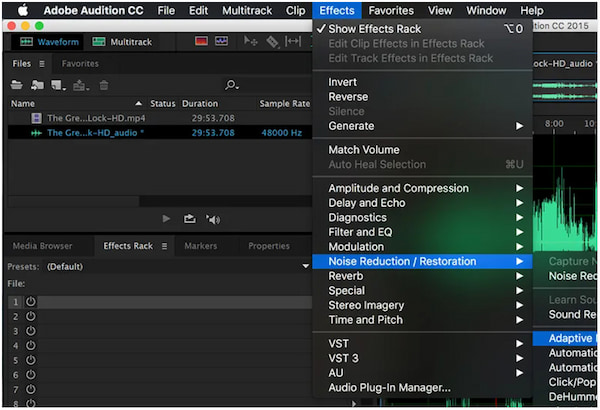Click the 8:00 mark on timeline ruler
The width and height of the screenshot is (600, 410).
pos(554,124)
